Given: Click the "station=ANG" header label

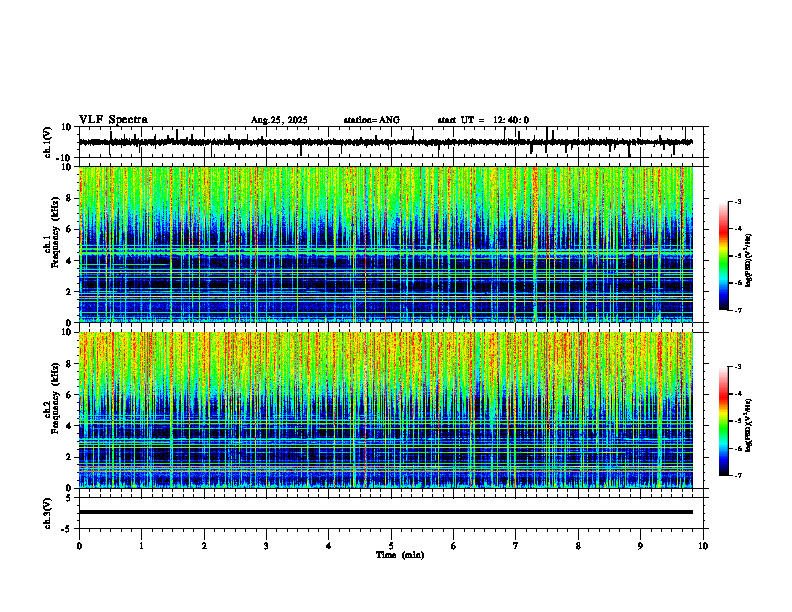Looking at the screenshot, I should pos(372,120).
